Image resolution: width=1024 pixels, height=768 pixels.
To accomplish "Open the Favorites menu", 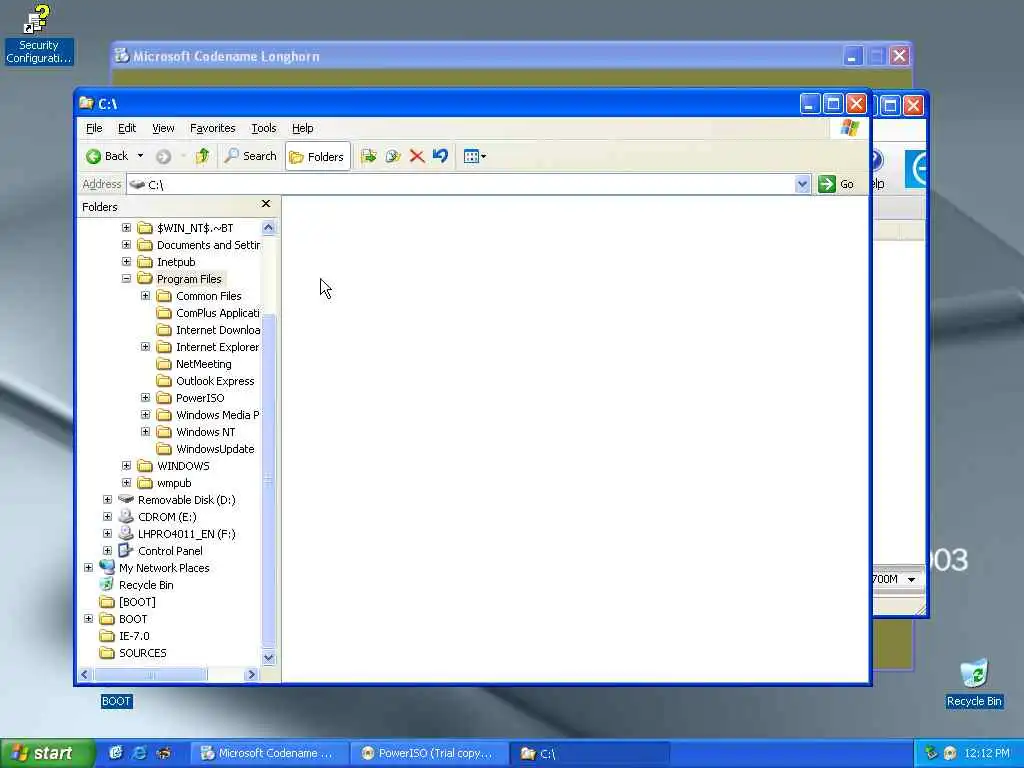I will point(212,128).
